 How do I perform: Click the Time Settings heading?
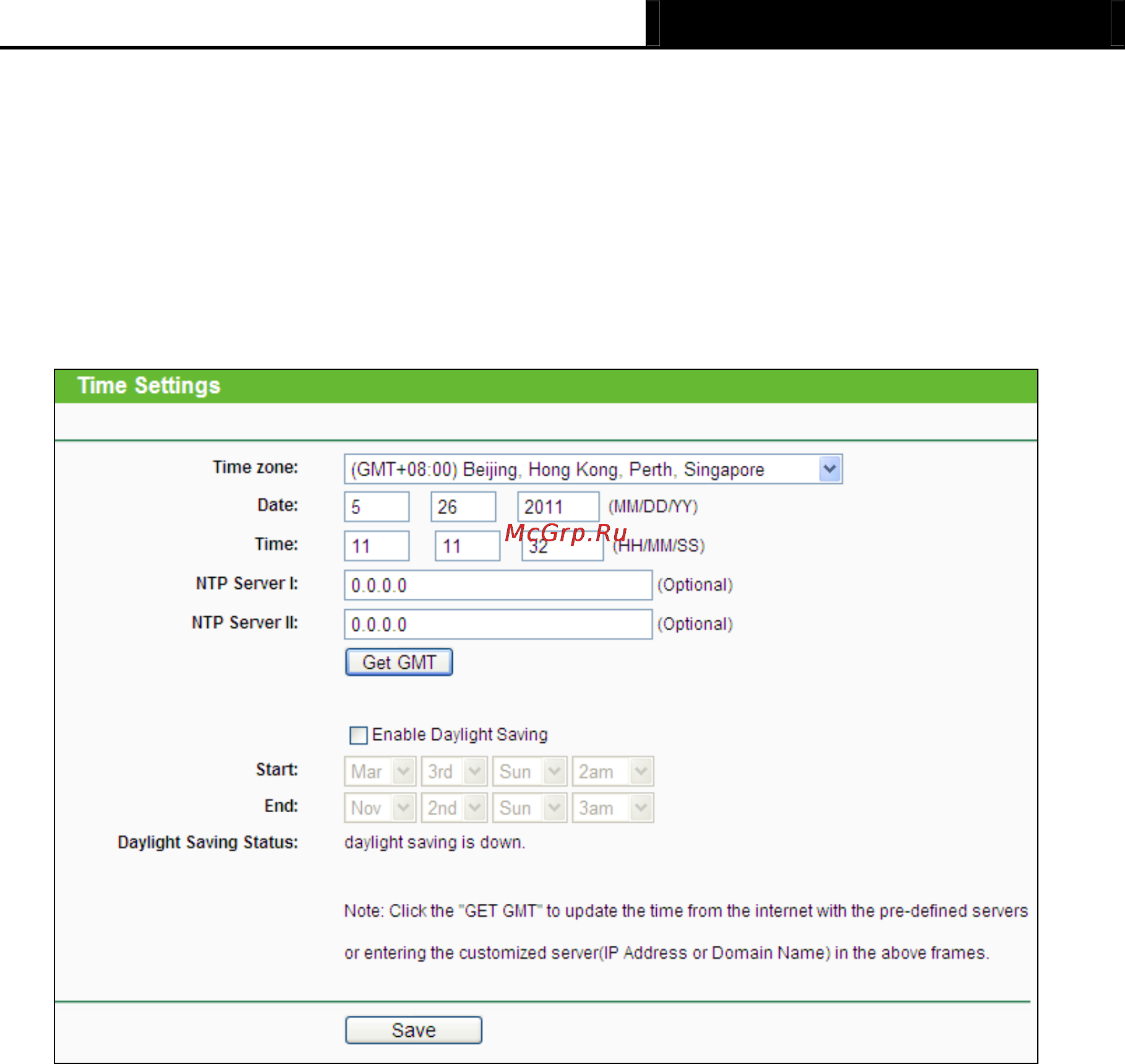[149, 385]
